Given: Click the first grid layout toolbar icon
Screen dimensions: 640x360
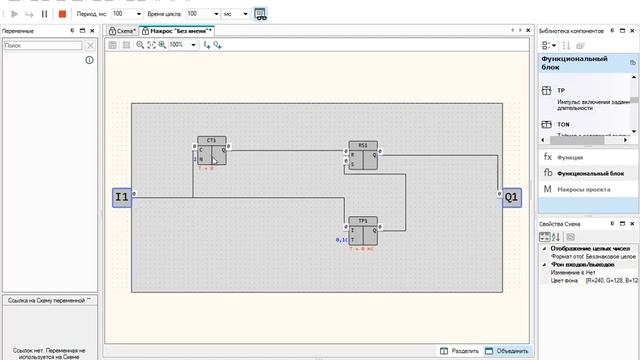Looking at the screenshot, I should (x=113, y=45).
